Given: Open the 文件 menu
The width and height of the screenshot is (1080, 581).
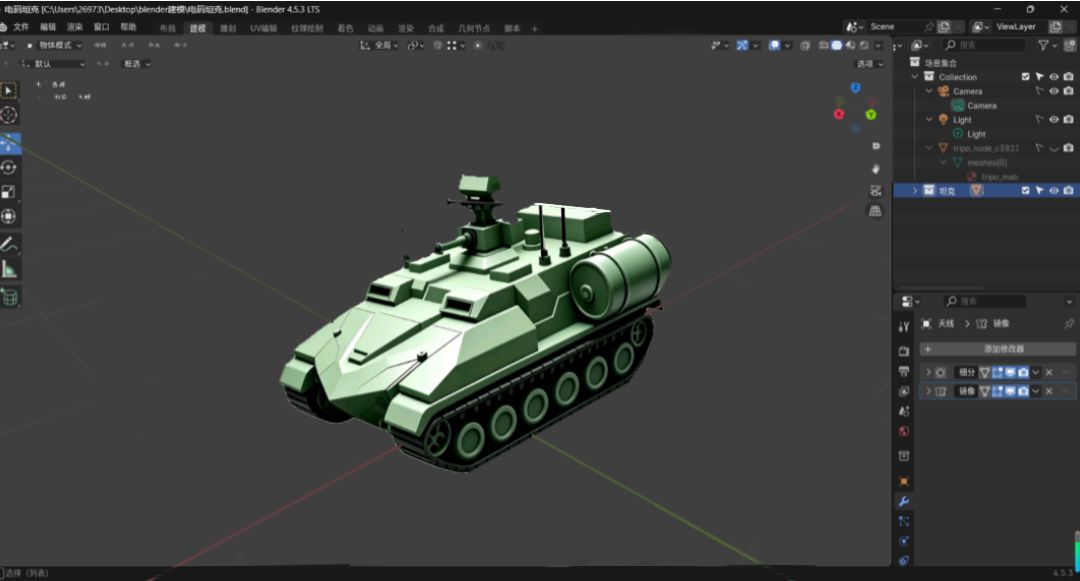Looking at the screenshot, I should click(21, 27).
